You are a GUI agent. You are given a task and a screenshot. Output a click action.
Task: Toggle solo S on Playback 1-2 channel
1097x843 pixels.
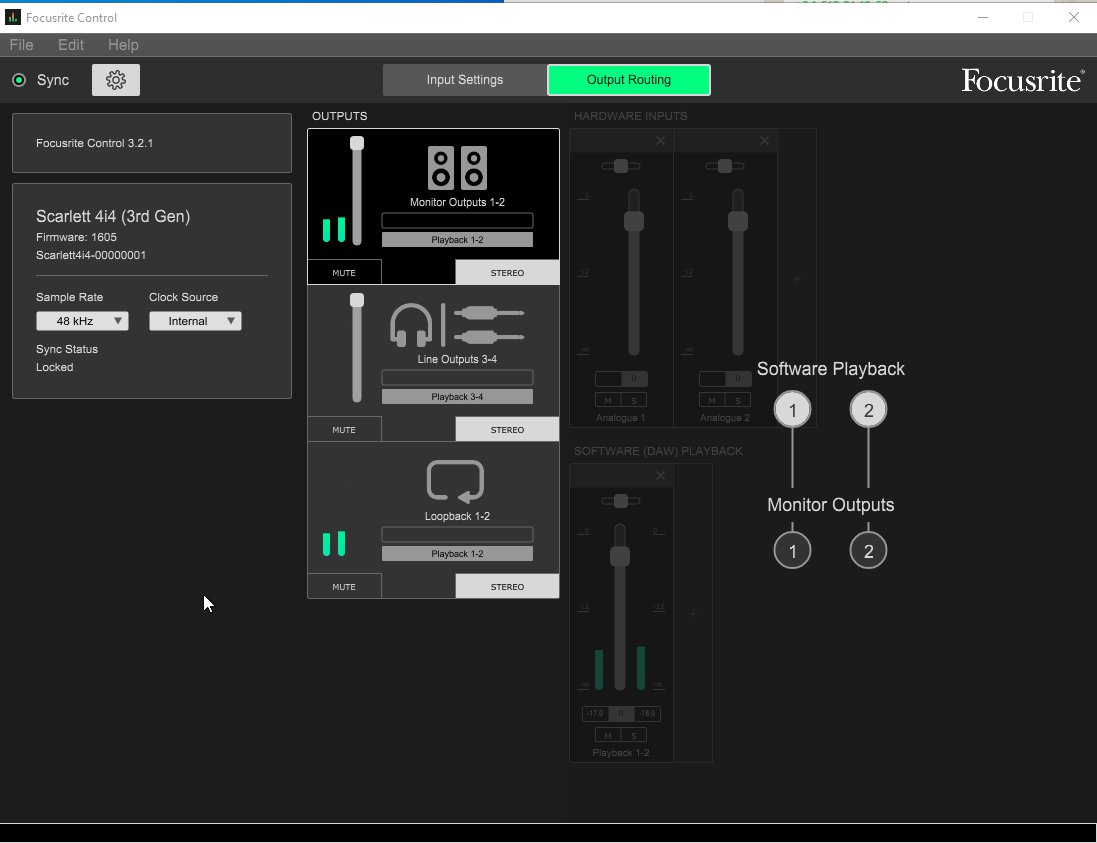(634, 735)
